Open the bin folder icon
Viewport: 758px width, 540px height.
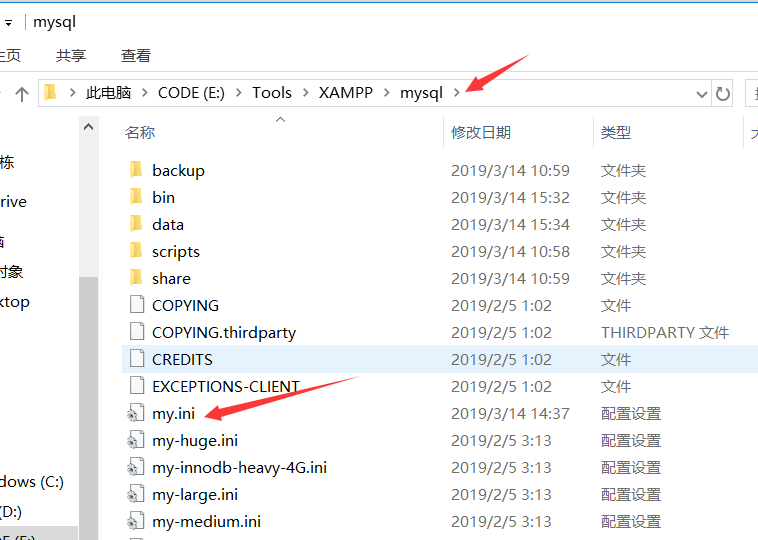(x=136, y=197)
